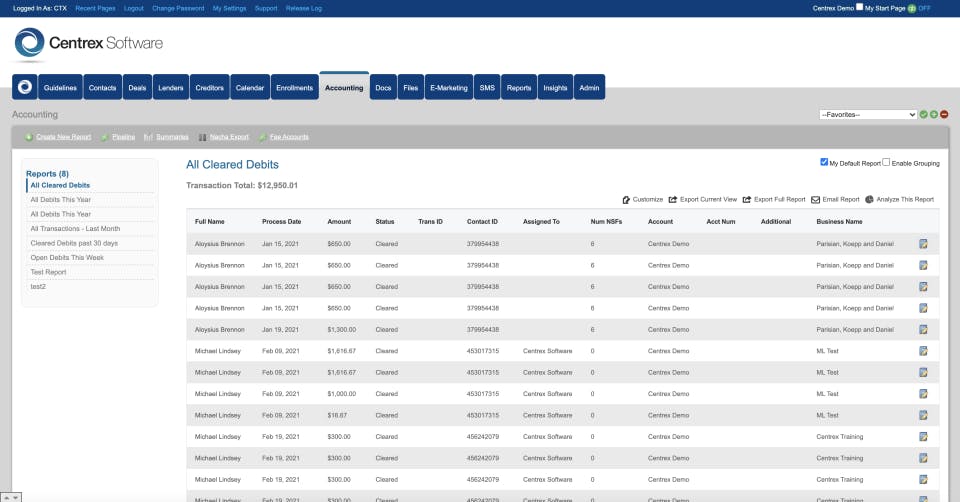This screenshot has width=960, height=502.
Task: Open the E-Marketing tab
Action: coord(449,88)
